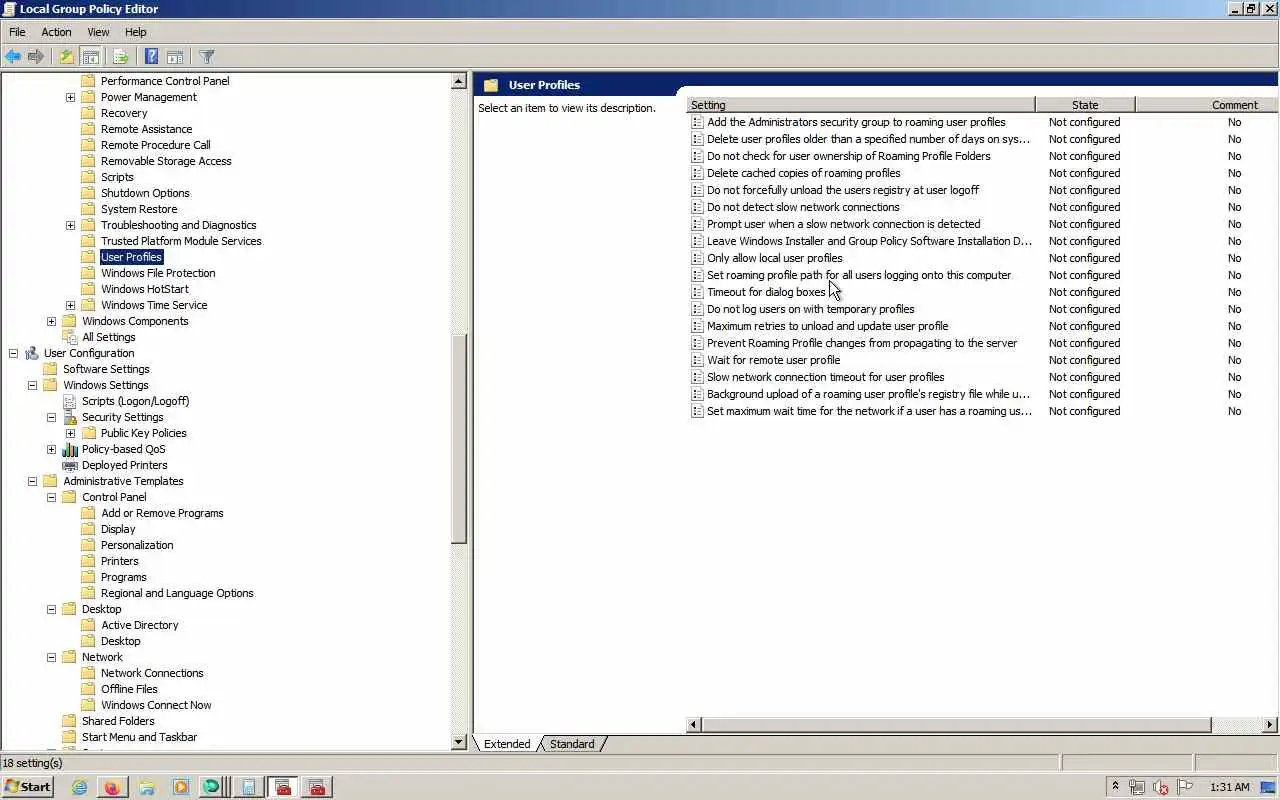Click the Back arrow toolbar icon
The width and height of the screenshot is (1280, 800).
[x=13, y=57]
